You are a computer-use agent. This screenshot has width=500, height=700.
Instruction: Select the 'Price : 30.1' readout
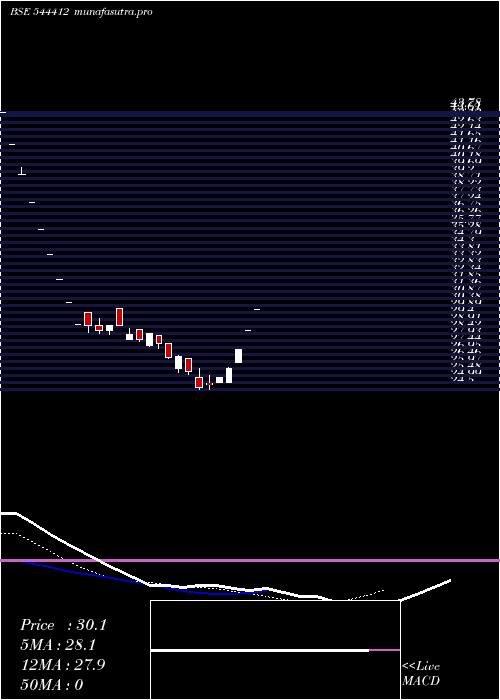click(x=63, y=625)
